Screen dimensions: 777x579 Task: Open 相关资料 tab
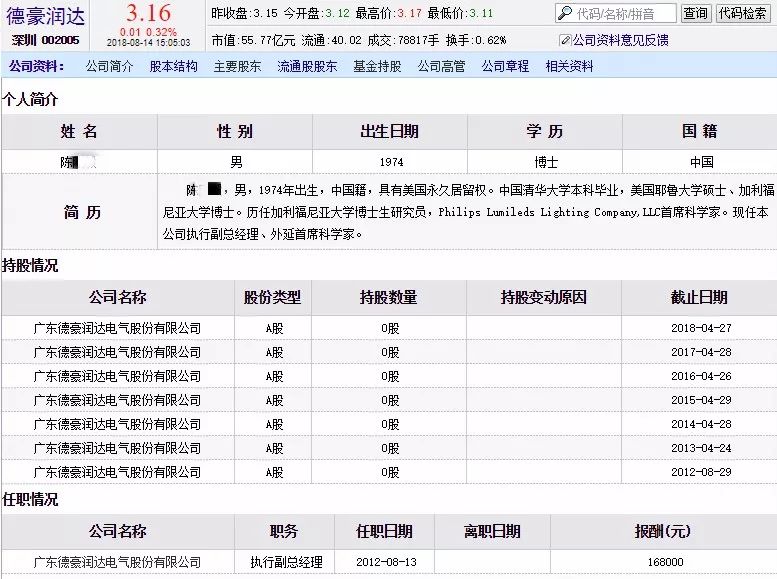click(569, 66)
